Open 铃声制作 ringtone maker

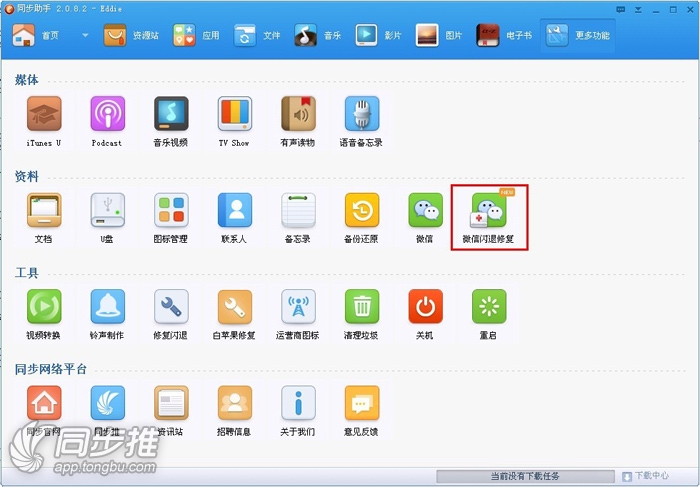click(x=107, y=307)
